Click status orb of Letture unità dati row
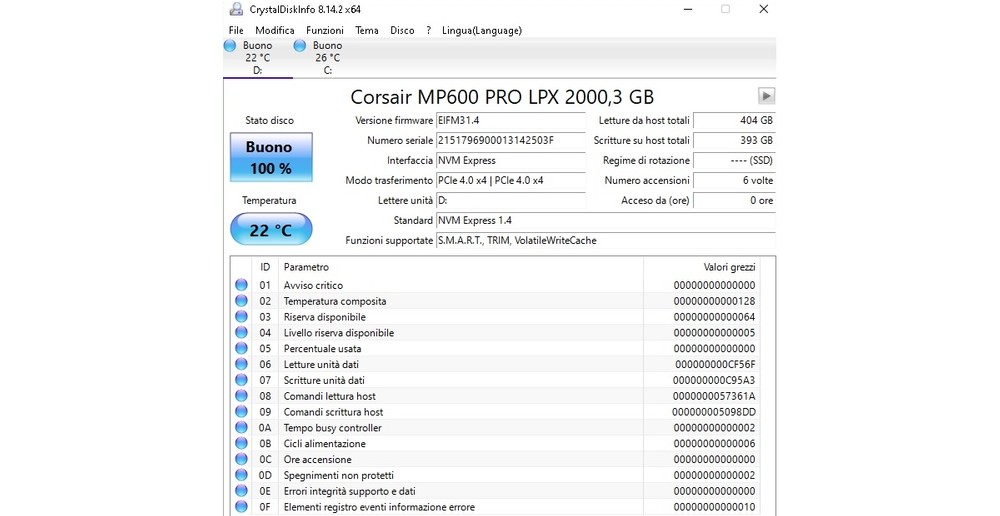1000x516 pixels. pos(241,364)
